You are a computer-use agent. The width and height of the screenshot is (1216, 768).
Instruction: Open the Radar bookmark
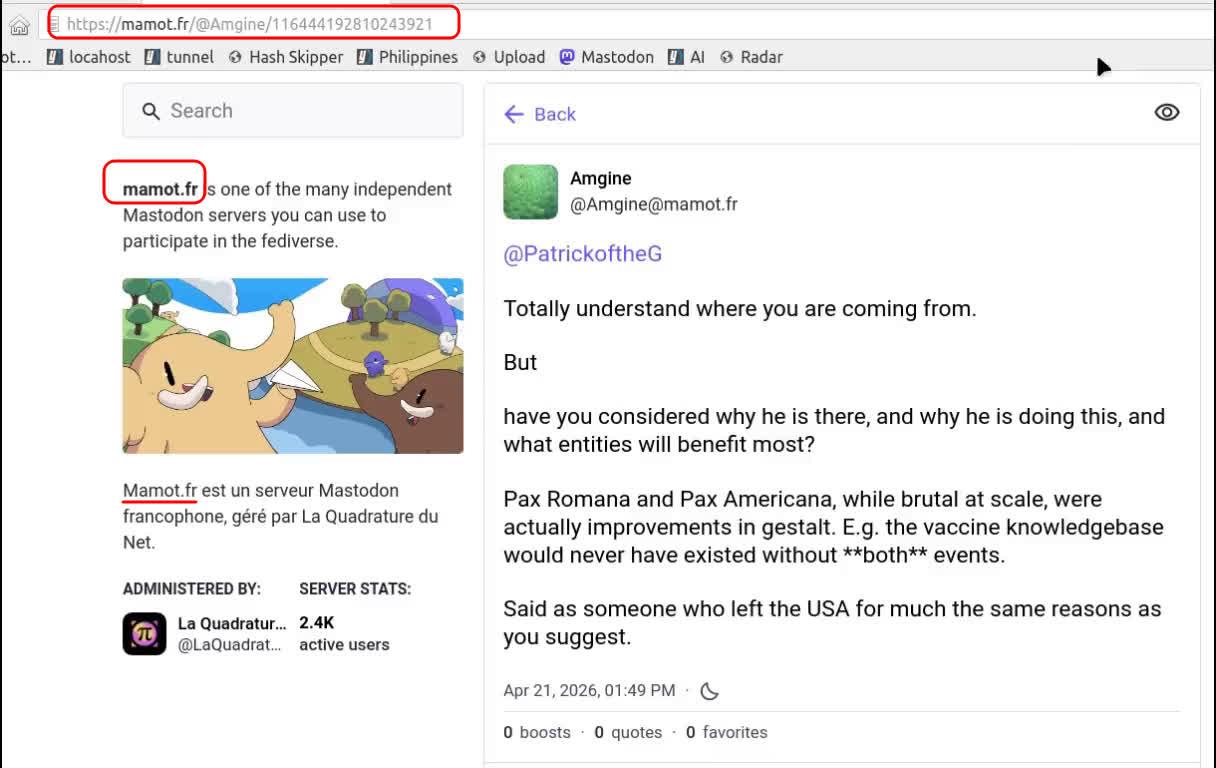pos(751,57)
